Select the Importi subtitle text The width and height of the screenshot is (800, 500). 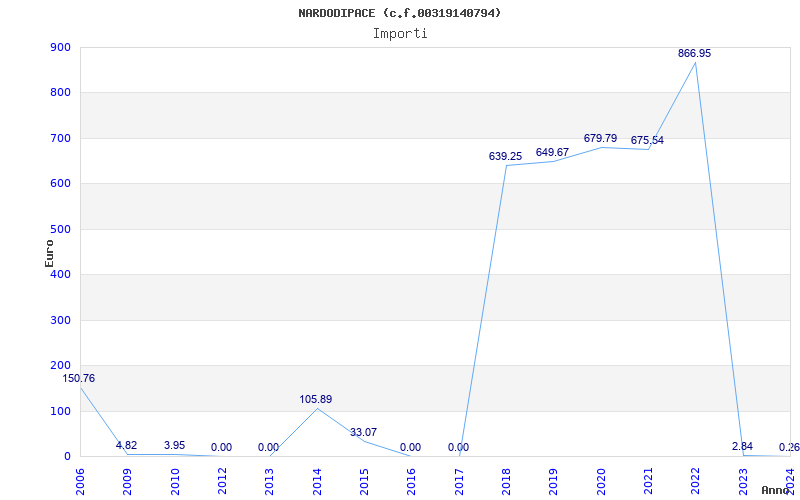[x=400, y=33]
